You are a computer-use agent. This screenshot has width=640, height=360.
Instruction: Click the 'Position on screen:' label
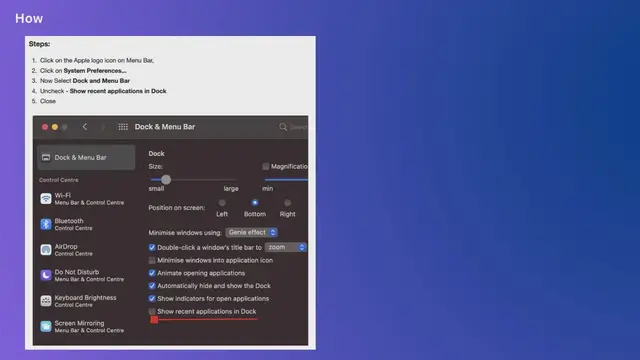click(177, 208)
